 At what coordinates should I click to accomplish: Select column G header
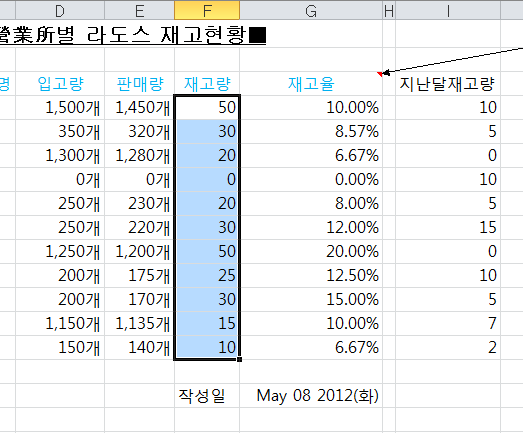coord(311,11)
